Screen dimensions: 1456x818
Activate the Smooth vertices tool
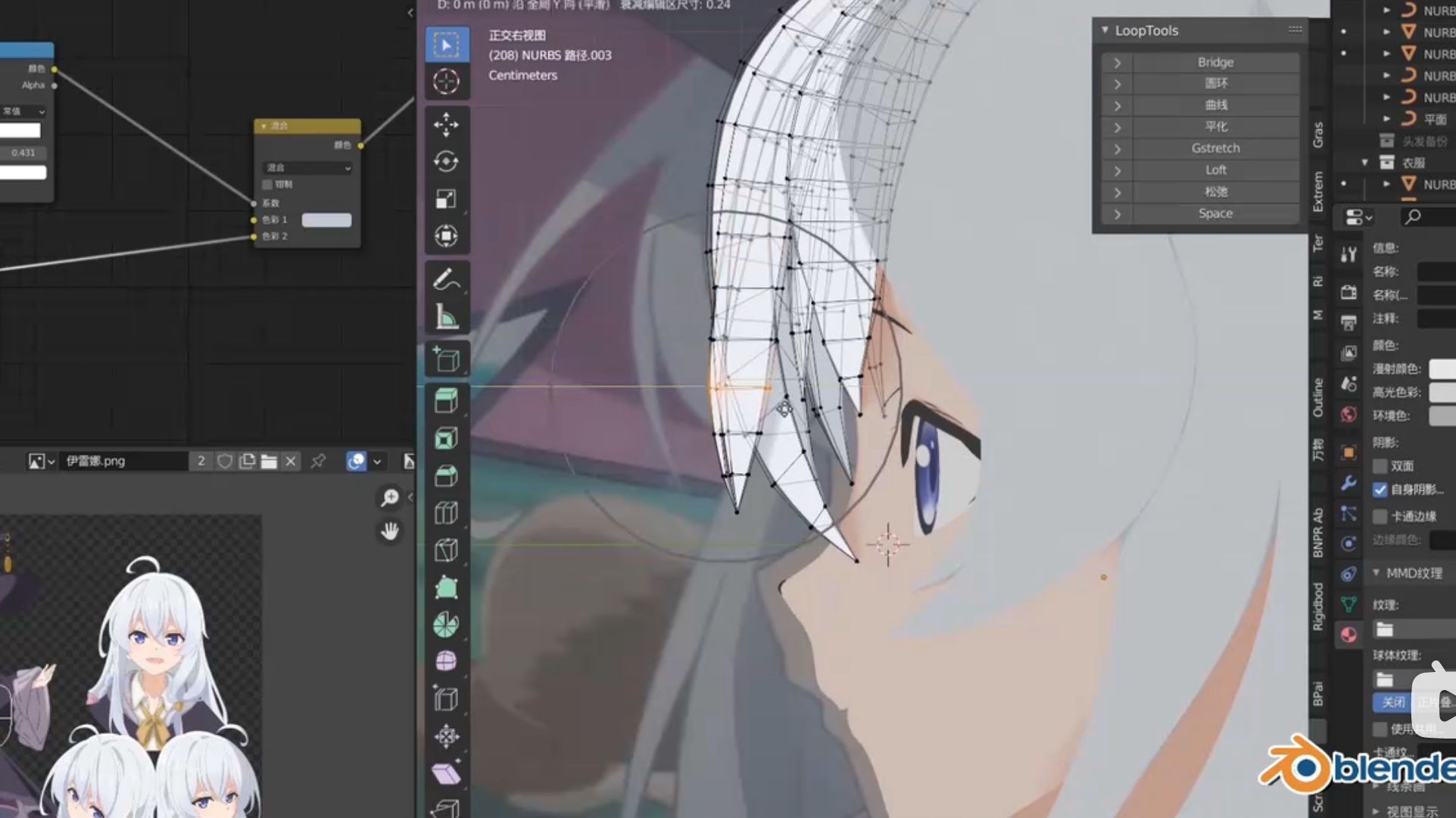click(446, 661)
